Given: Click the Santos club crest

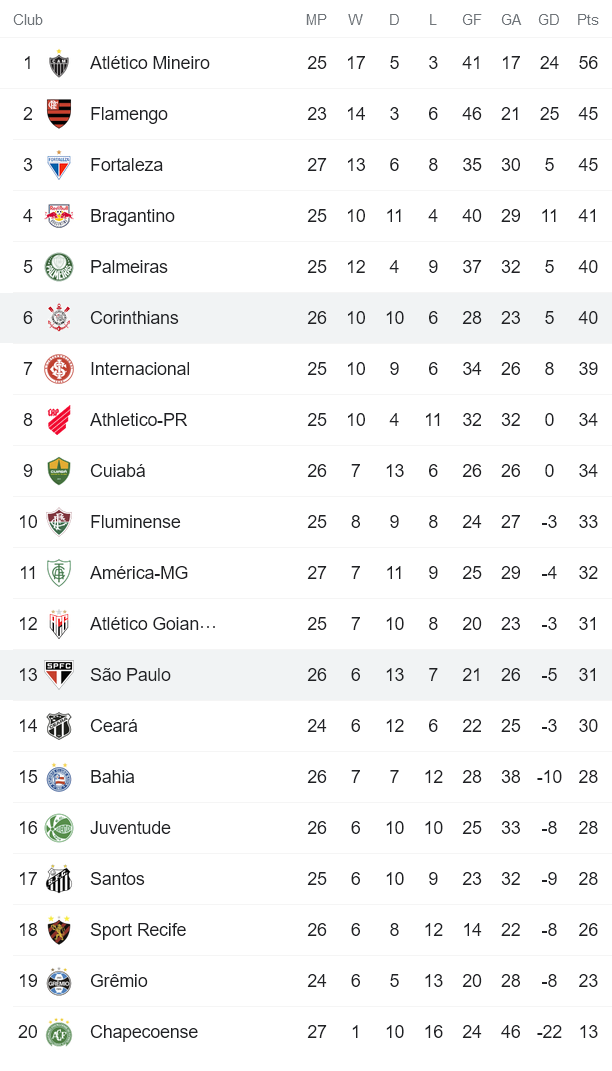Looking at the screenshot, I should (59, 879).
